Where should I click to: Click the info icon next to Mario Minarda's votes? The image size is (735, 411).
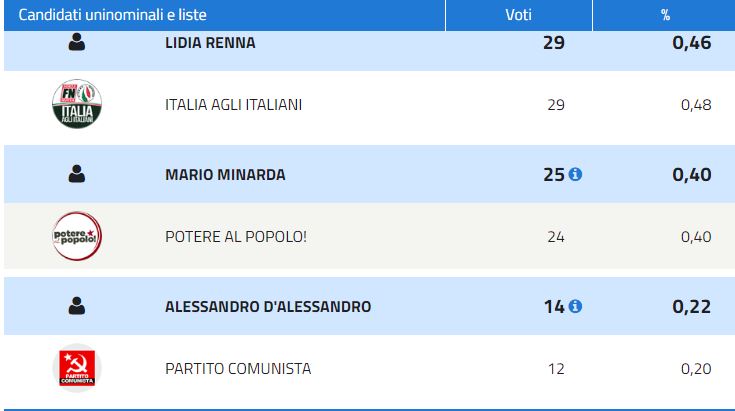click(x=575, y=174)
